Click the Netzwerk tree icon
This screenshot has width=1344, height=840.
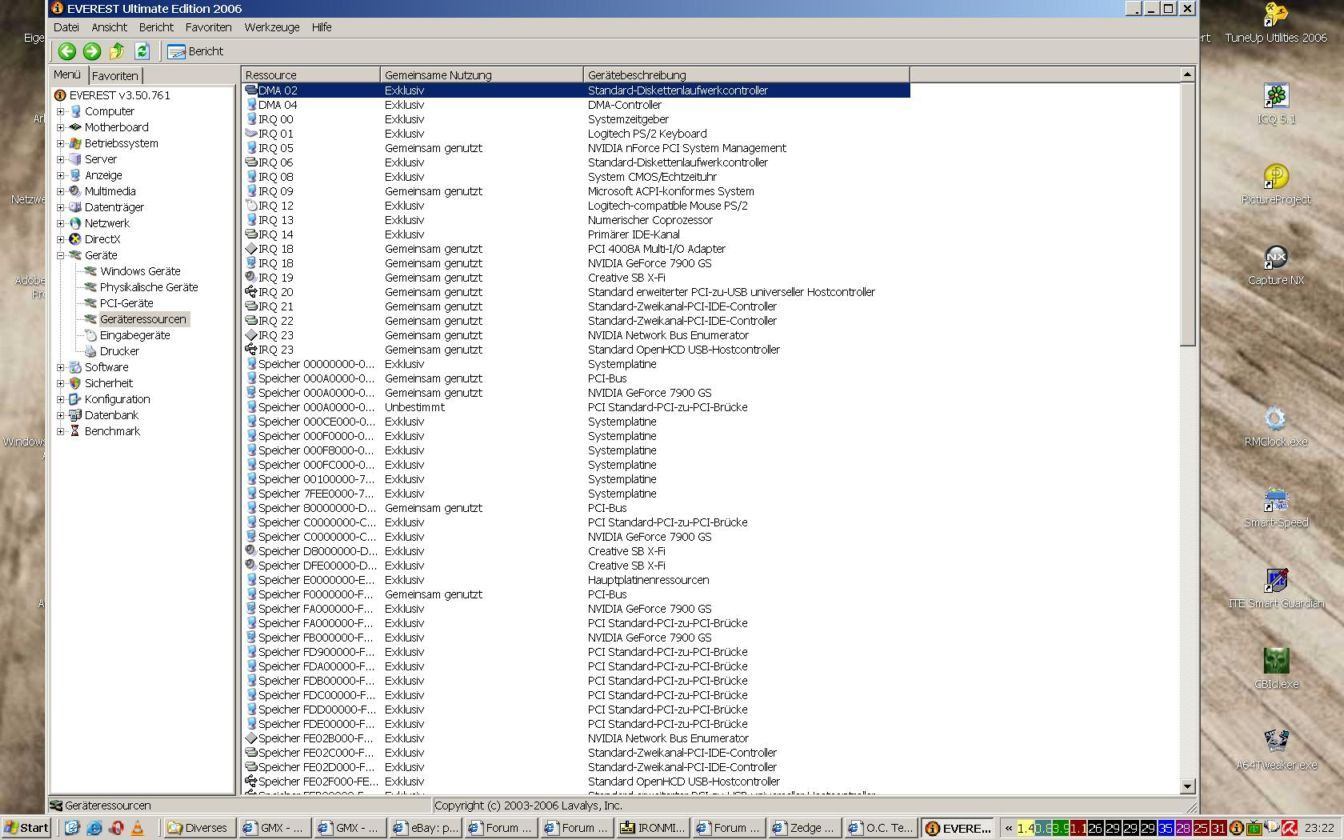pos(75,223)
